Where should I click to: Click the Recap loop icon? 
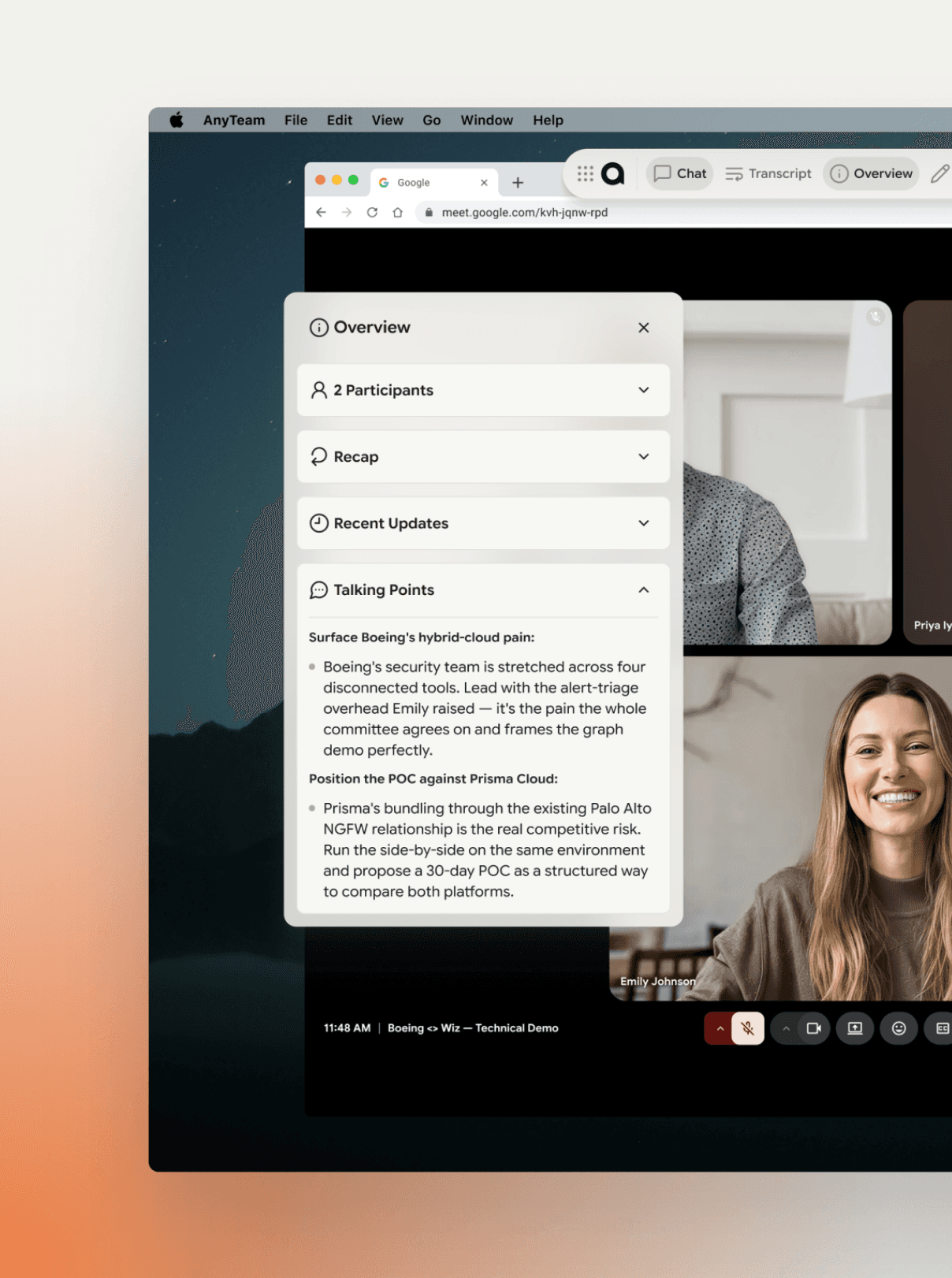tap(319, 456)
